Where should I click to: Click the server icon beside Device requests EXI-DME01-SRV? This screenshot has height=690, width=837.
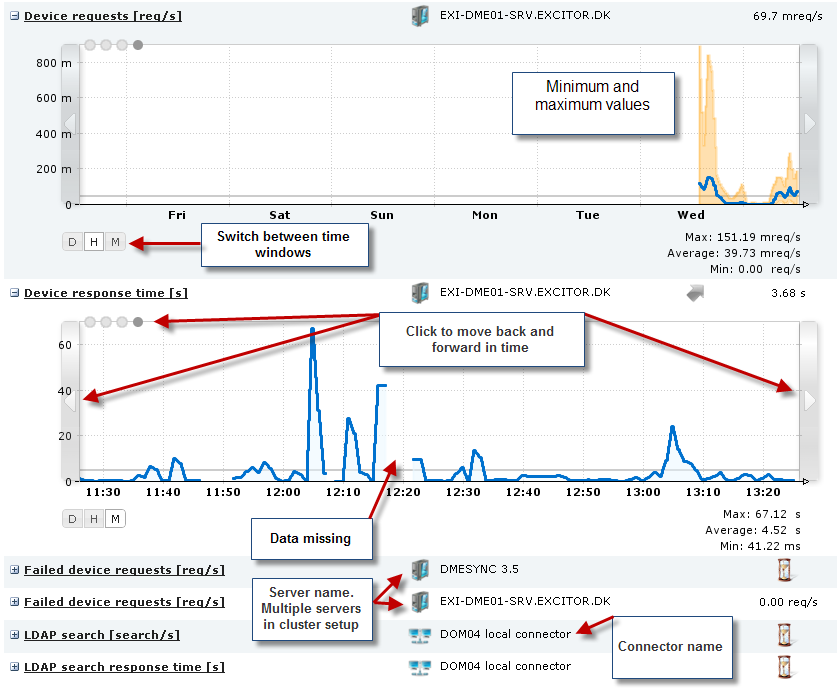pos(420,16)
